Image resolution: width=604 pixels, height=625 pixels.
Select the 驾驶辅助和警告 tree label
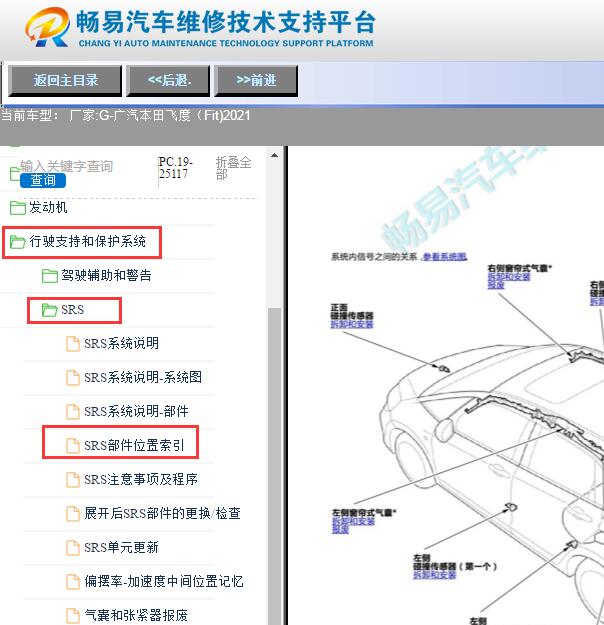pyautogui.click(x=106, y=275)
